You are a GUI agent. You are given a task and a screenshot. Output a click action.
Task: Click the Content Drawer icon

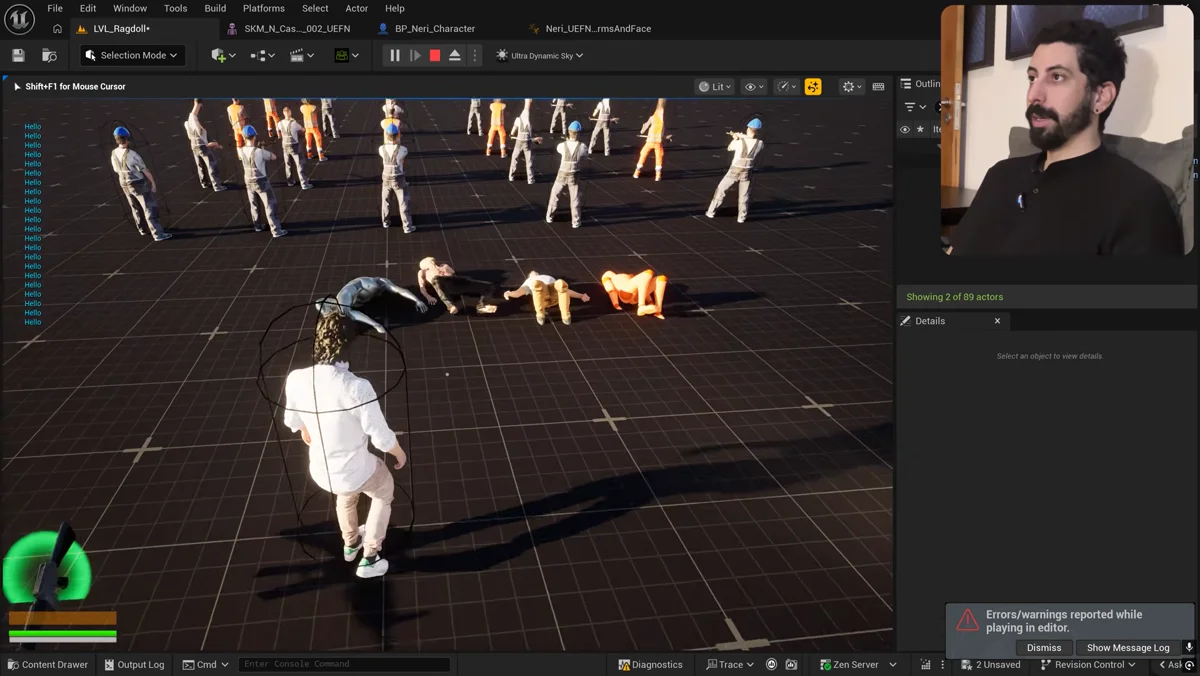[13, 664]
